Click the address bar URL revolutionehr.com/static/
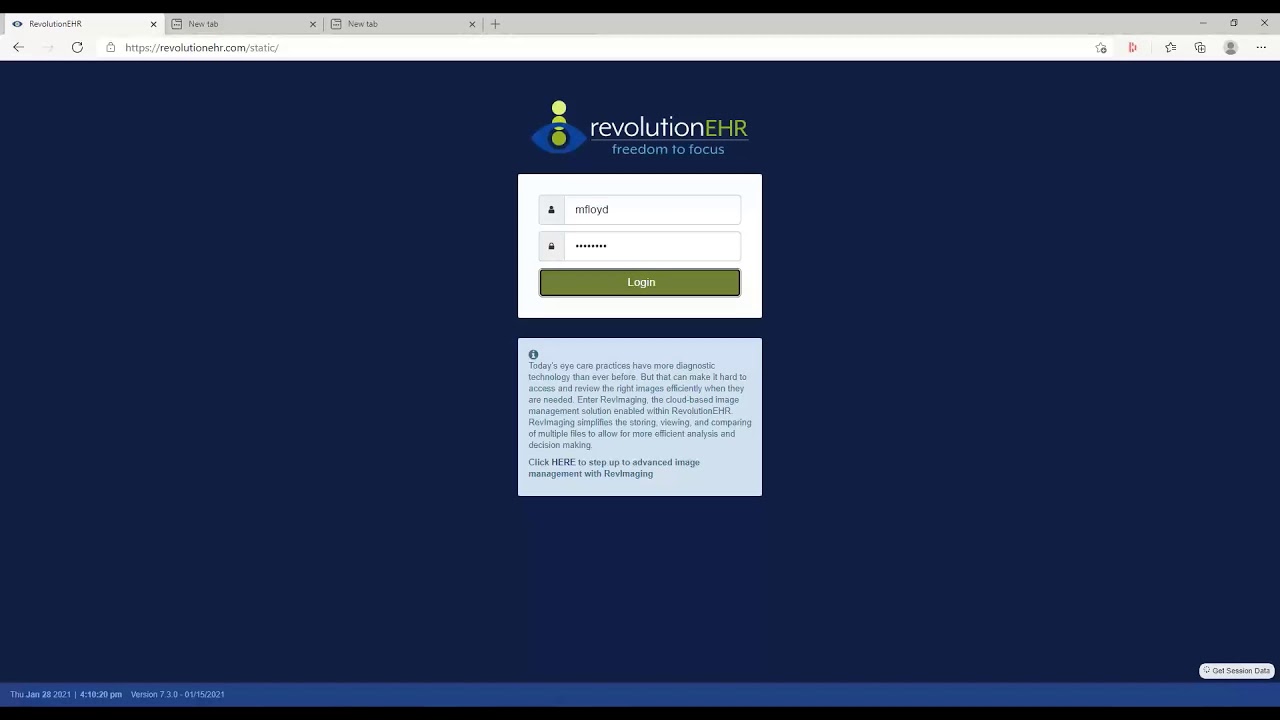The height and width of the screenshot is (720, 1280). (202, 47)
